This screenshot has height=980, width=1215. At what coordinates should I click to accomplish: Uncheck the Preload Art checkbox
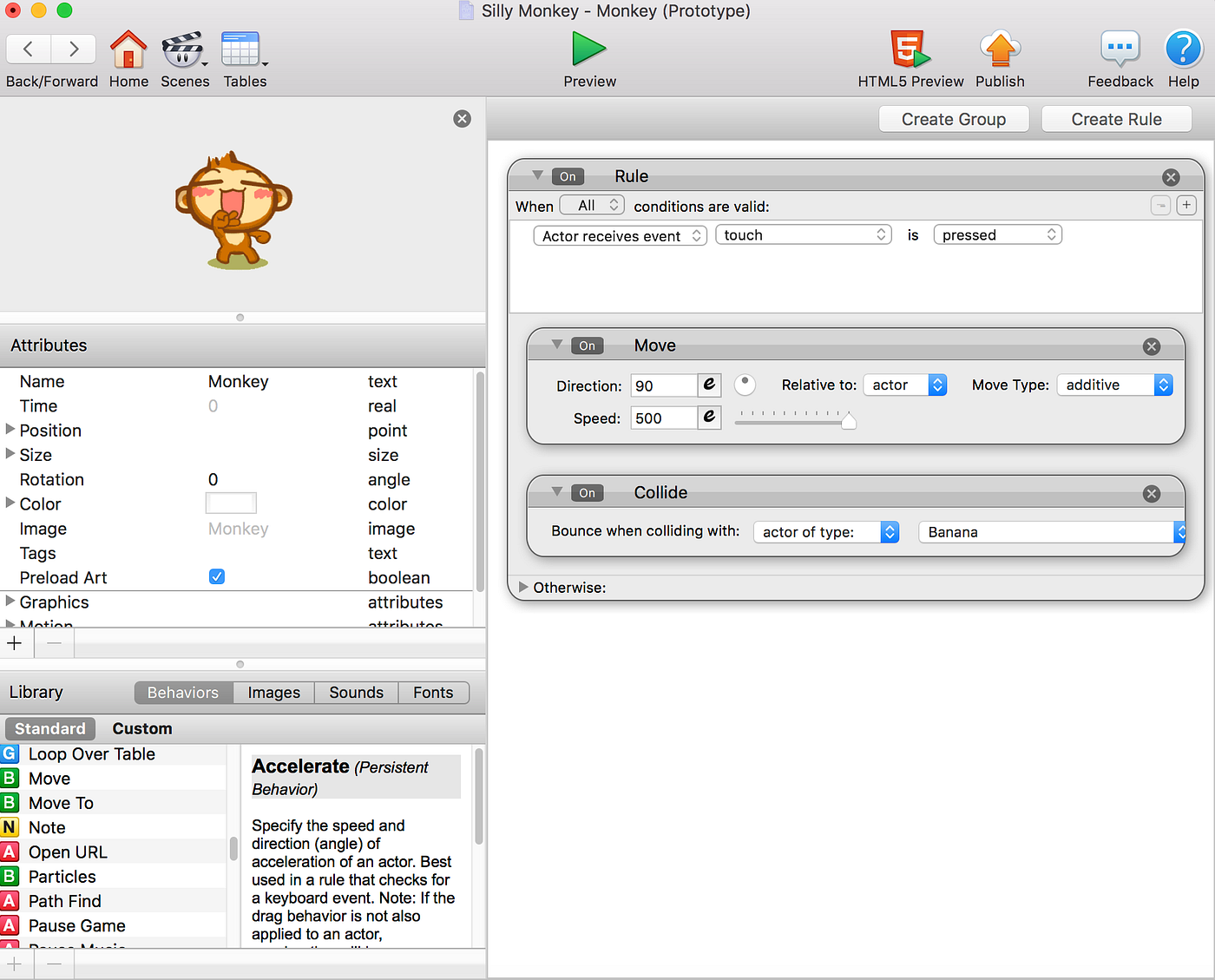pyautogui.click(x=217, y=577)
